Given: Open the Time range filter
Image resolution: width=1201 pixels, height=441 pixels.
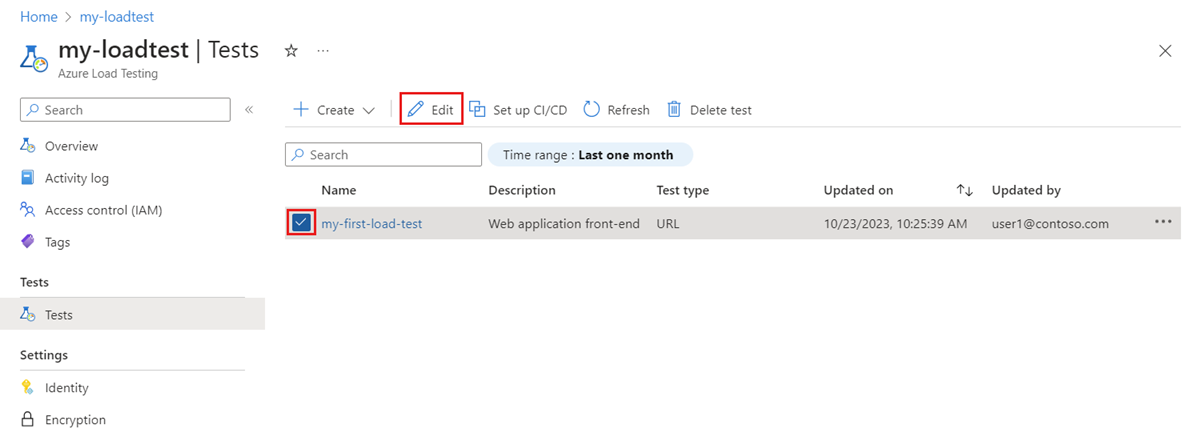Looking at the screenshot, I should tap(588, 155).
